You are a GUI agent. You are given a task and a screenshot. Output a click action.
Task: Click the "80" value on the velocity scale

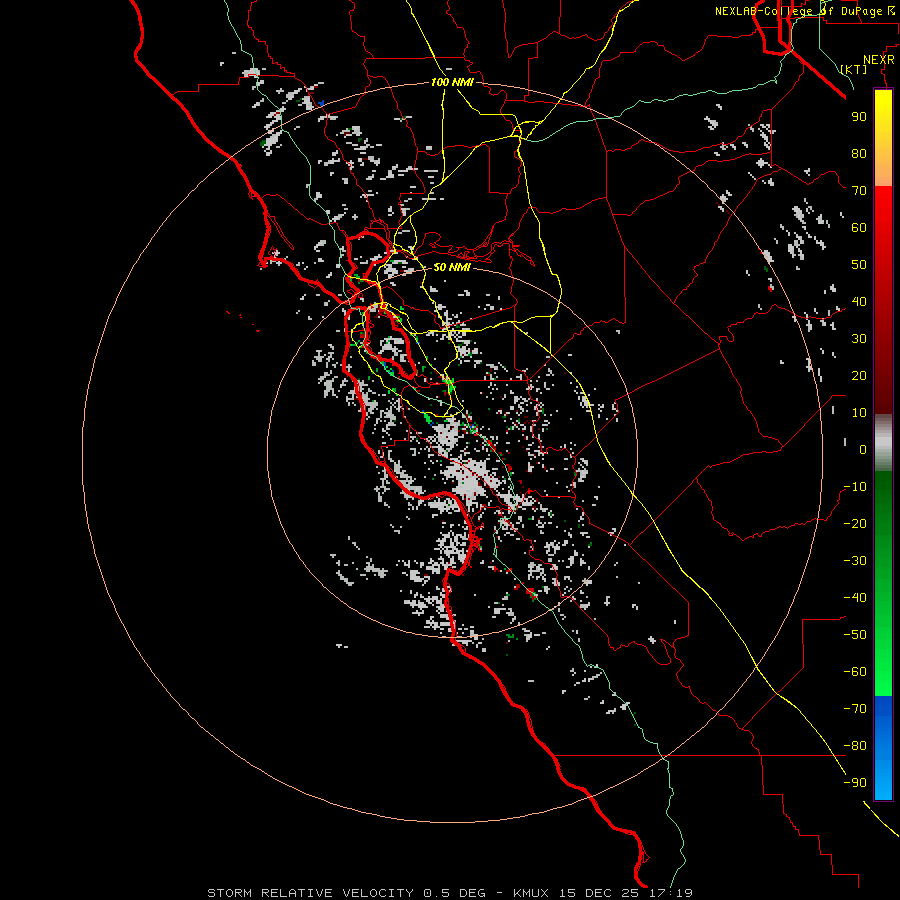tap(859, 153)
